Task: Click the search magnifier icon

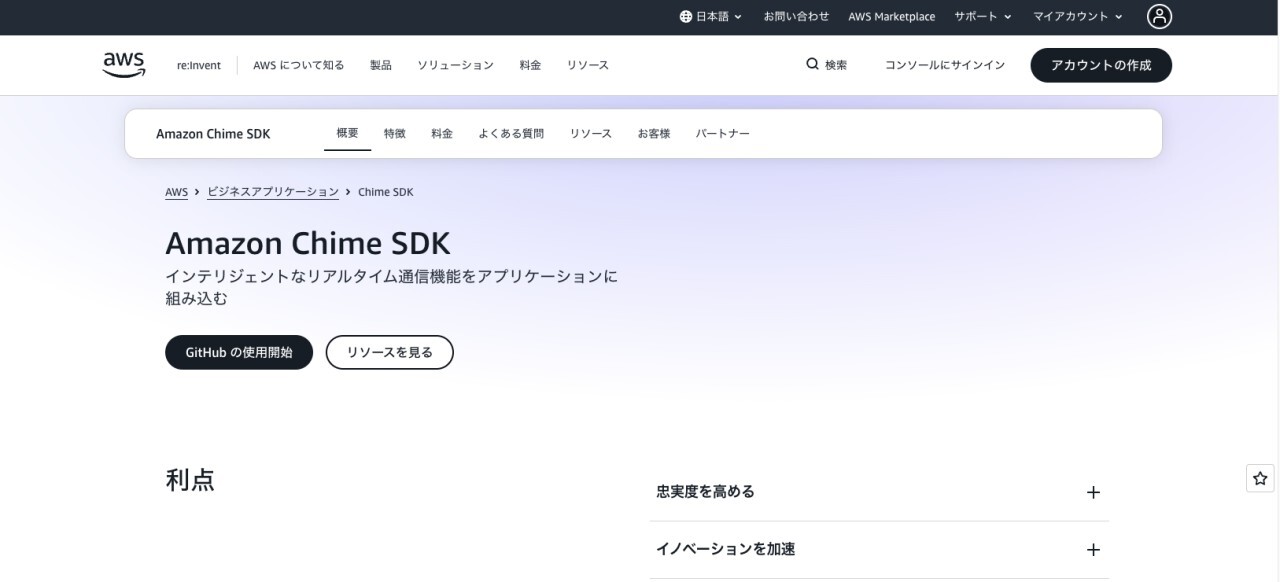Action: coord(812,64)
